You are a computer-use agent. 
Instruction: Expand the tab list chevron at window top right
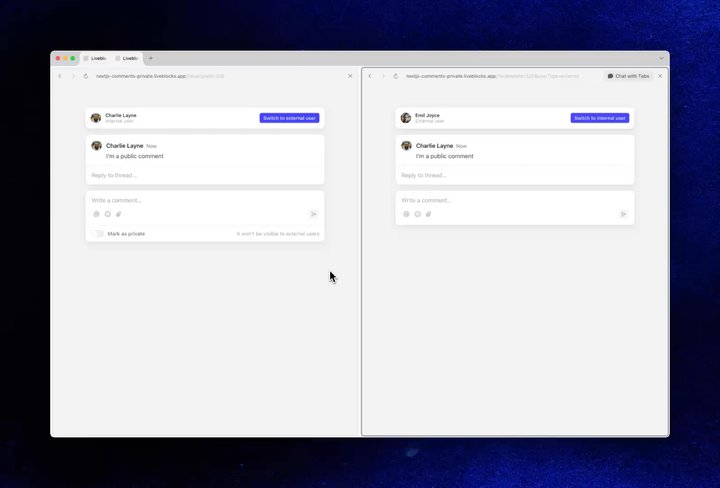pyautogui.click(x=661, y=58)
